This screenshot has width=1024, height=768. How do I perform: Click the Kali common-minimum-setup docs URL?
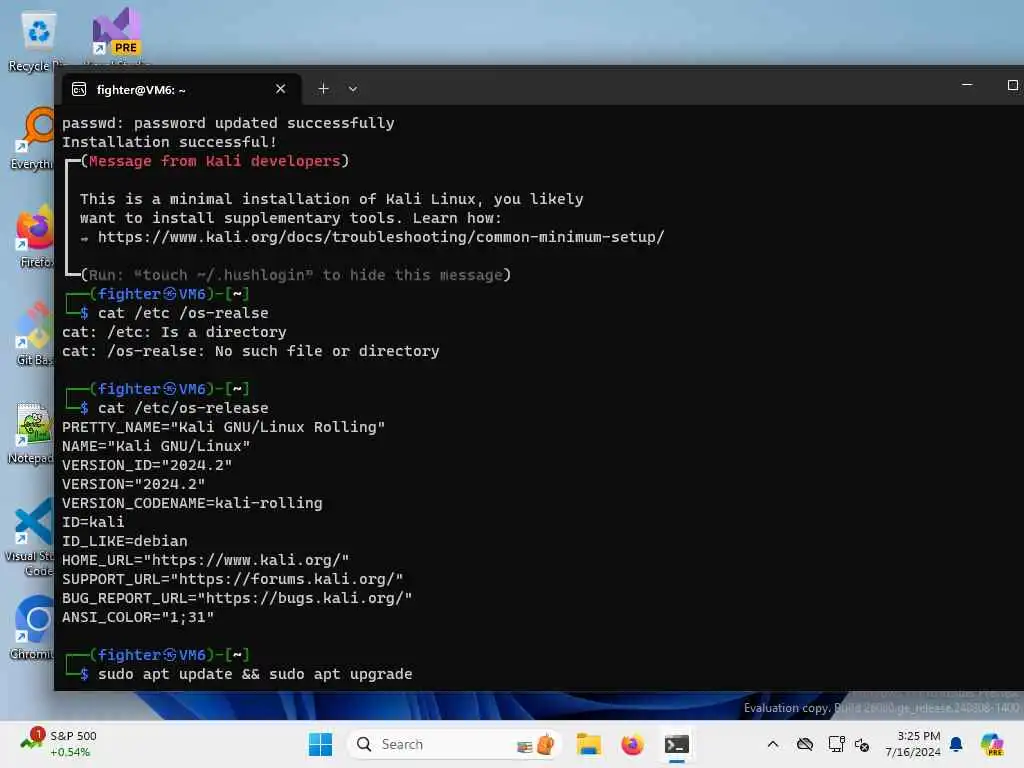[381, 237]
